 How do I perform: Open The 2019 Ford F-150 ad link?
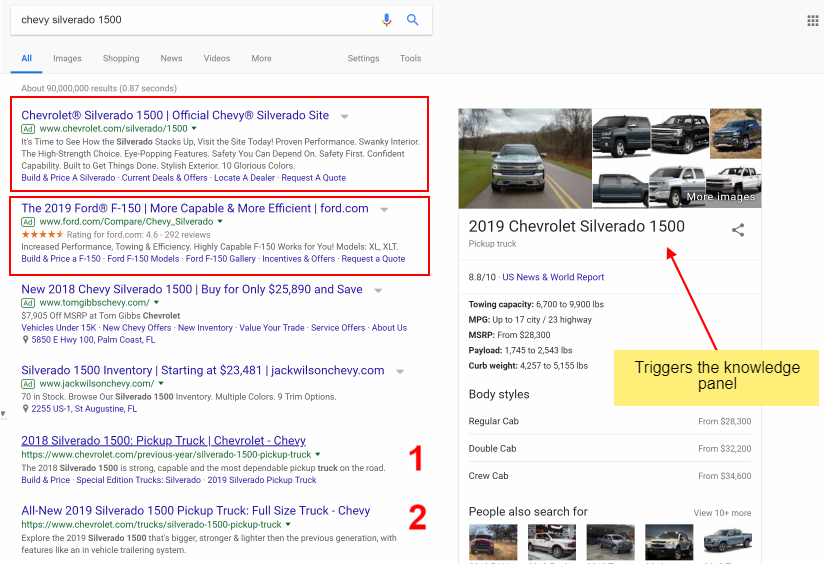194,208
